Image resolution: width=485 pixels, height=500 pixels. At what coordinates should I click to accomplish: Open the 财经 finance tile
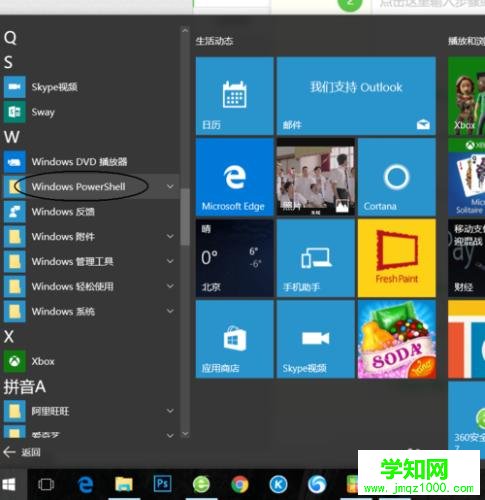467,258
